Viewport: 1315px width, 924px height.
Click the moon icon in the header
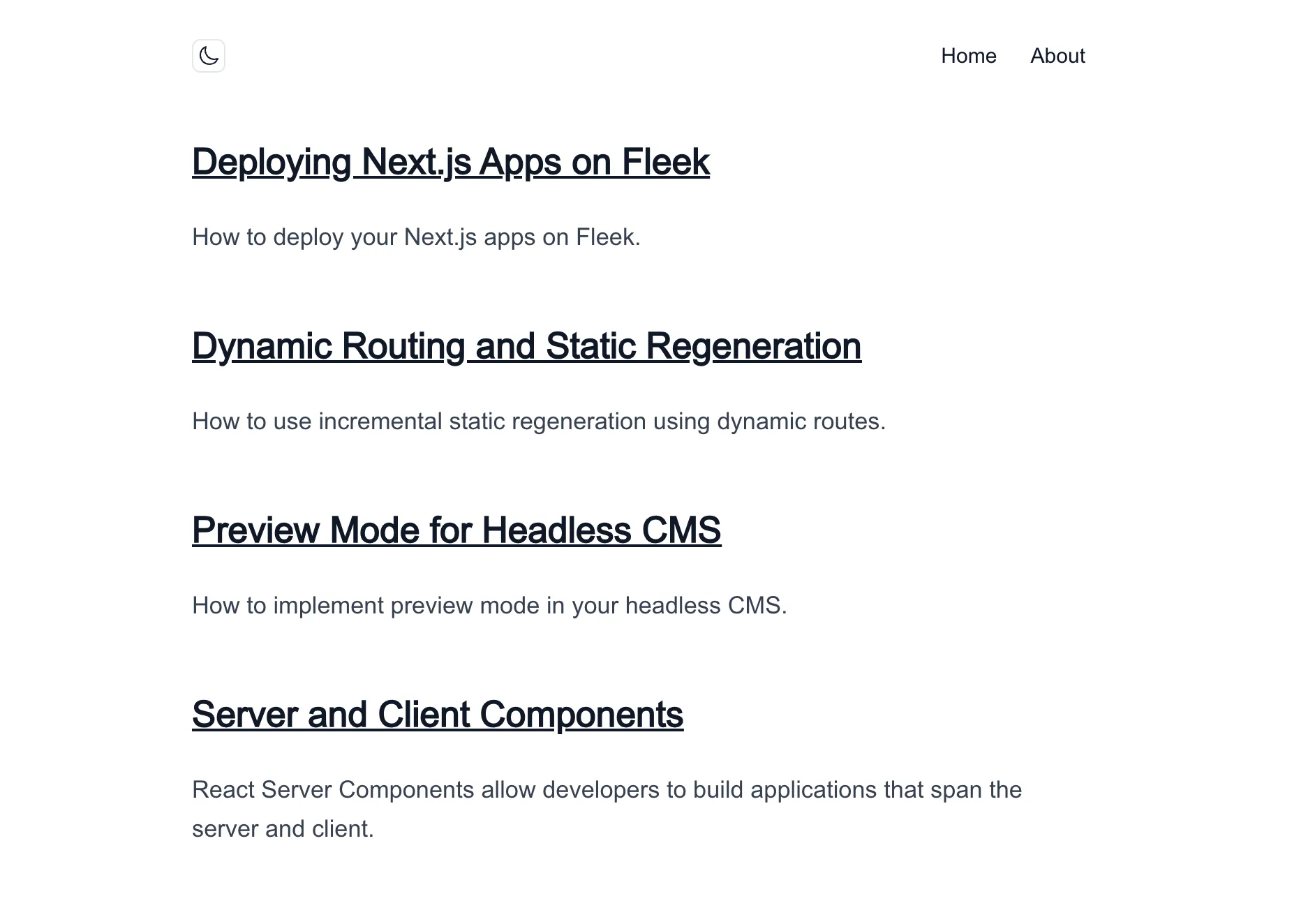click(209, 56)
